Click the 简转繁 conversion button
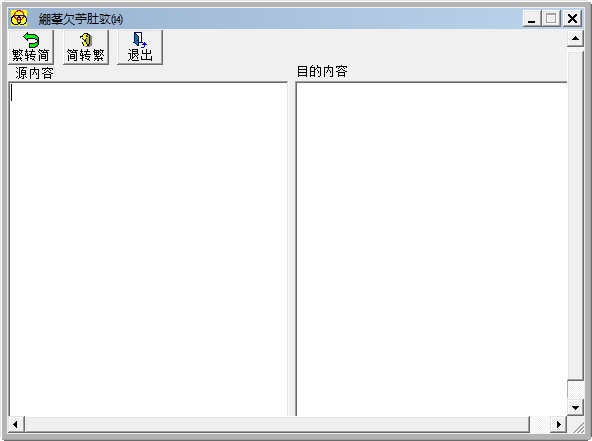Screen dimensions: 592x441 (x=86, y=47)
